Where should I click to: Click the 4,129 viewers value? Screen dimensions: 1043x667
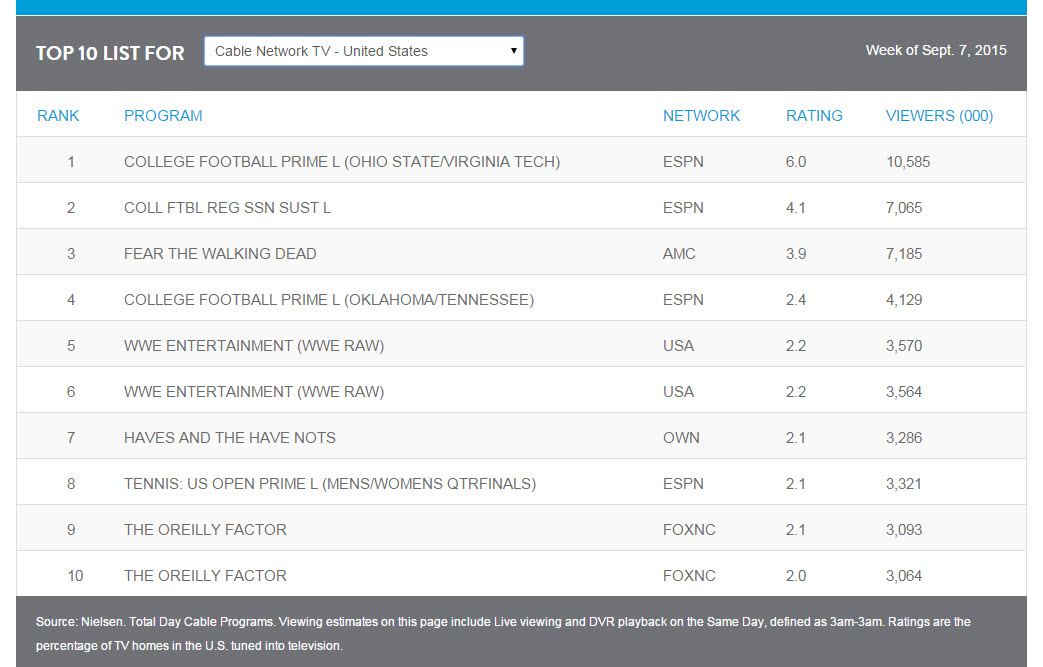904,299
